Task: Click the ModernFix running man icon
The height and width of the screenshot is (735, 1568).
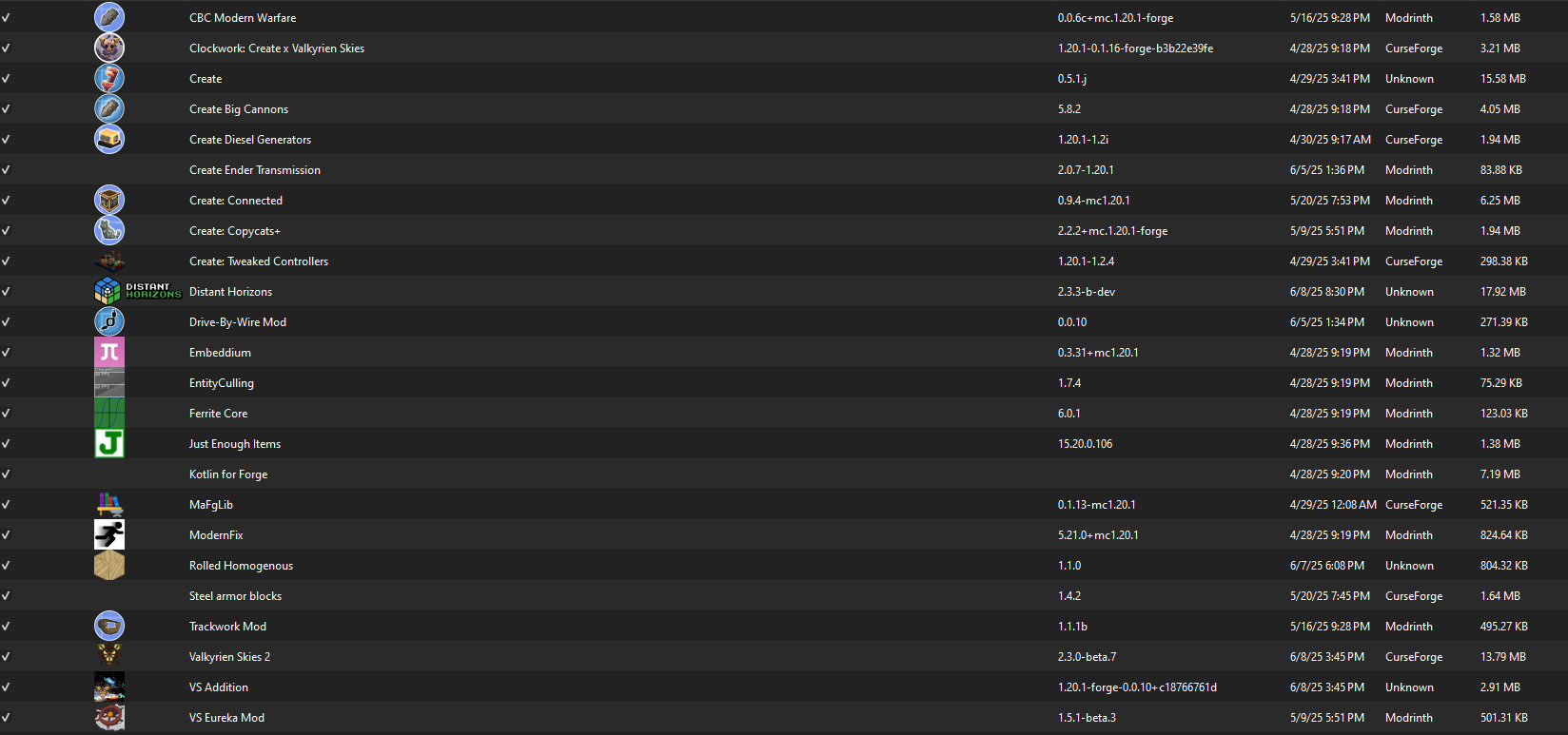Action: (109, 534)
